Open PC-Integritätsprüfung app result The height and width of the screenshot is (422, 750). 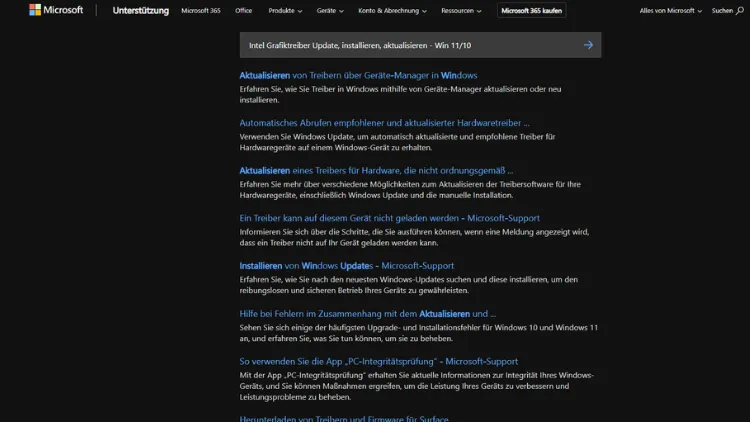(379, 361)
